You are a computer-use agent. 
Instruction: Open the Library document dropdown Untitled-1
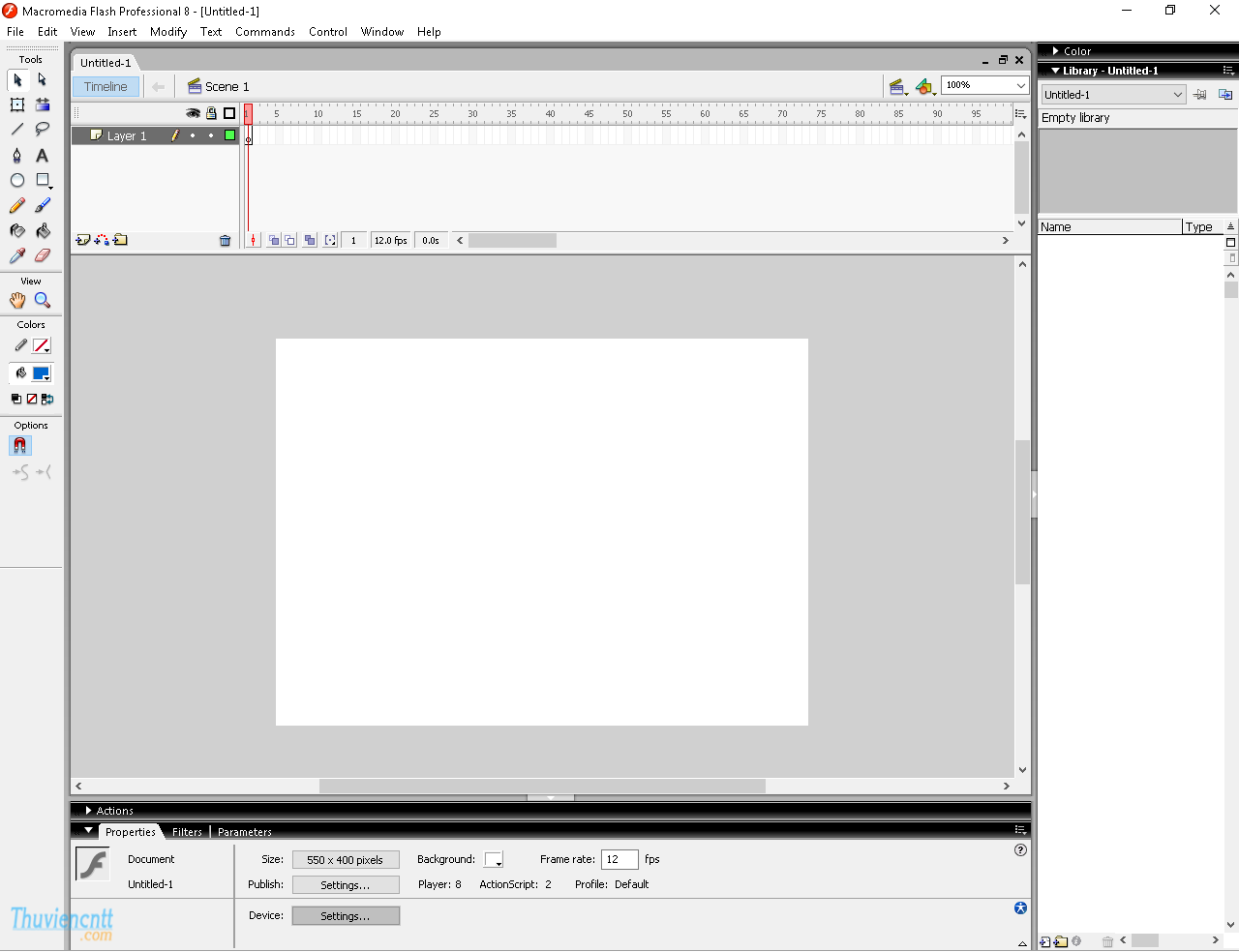(1113, 94)
